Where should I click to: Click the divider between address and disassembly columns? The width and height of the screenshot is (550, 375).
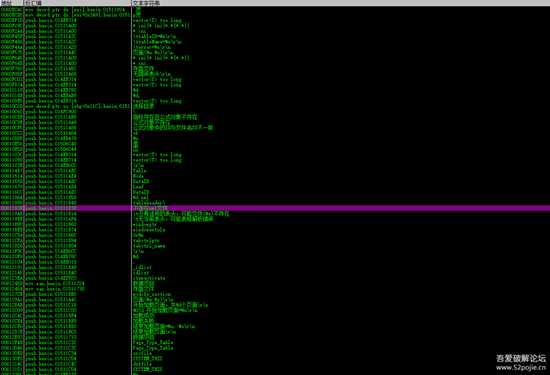pyautogui.click(x=24, y=189)
